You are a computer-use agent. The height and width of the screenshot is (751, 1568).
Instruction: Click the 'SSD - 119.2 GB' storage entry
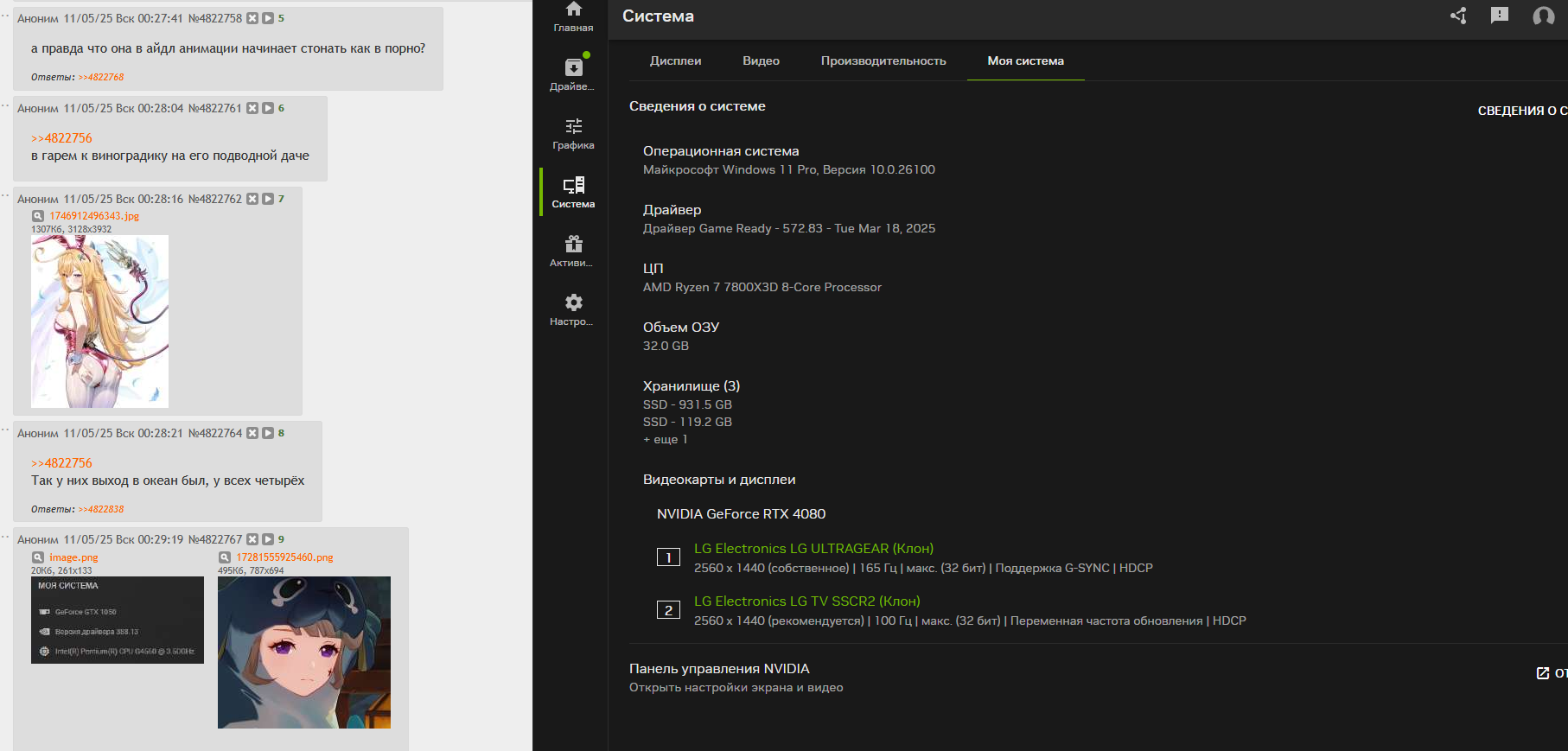687,422
